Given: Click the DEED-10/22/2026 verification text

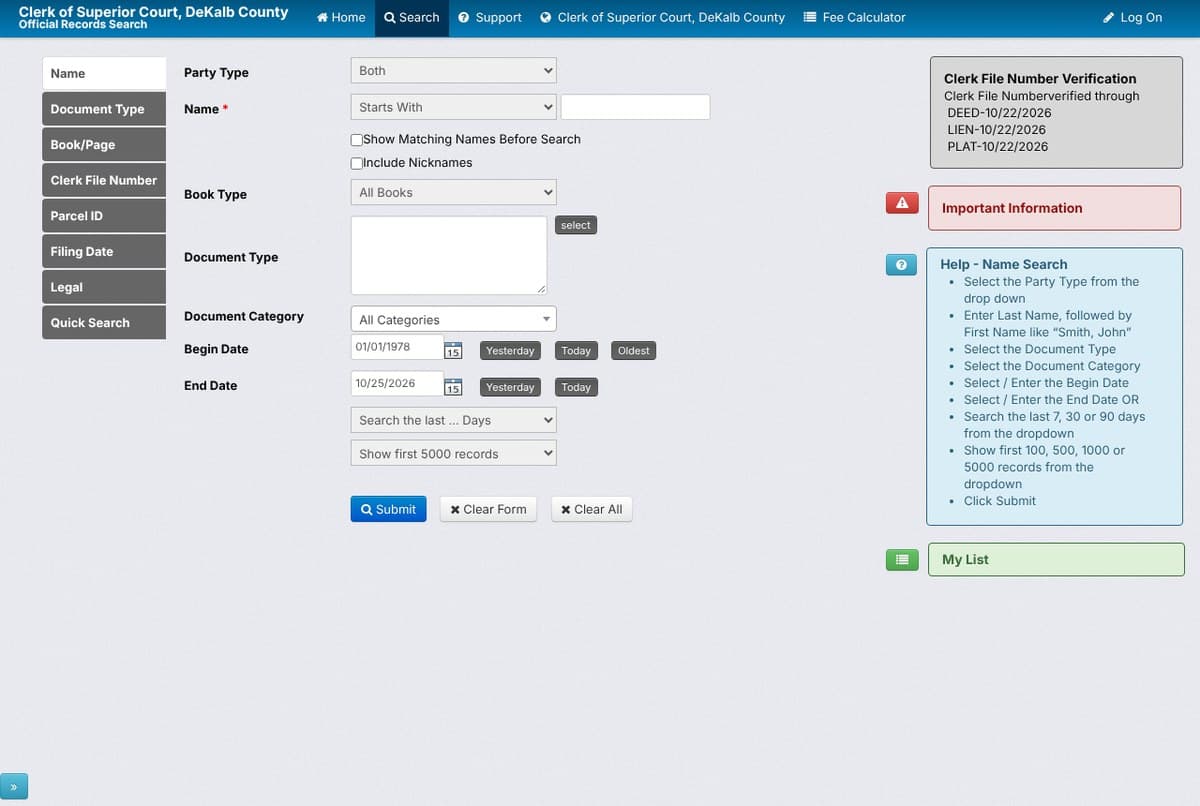Looking at the screenshot, I should tap(999, 113).
